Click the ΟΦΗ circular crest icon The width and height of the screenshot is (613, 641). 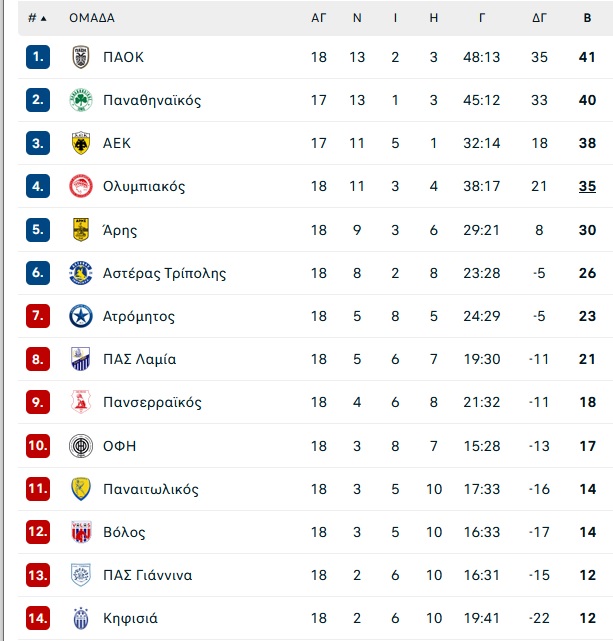pos(81,446)
